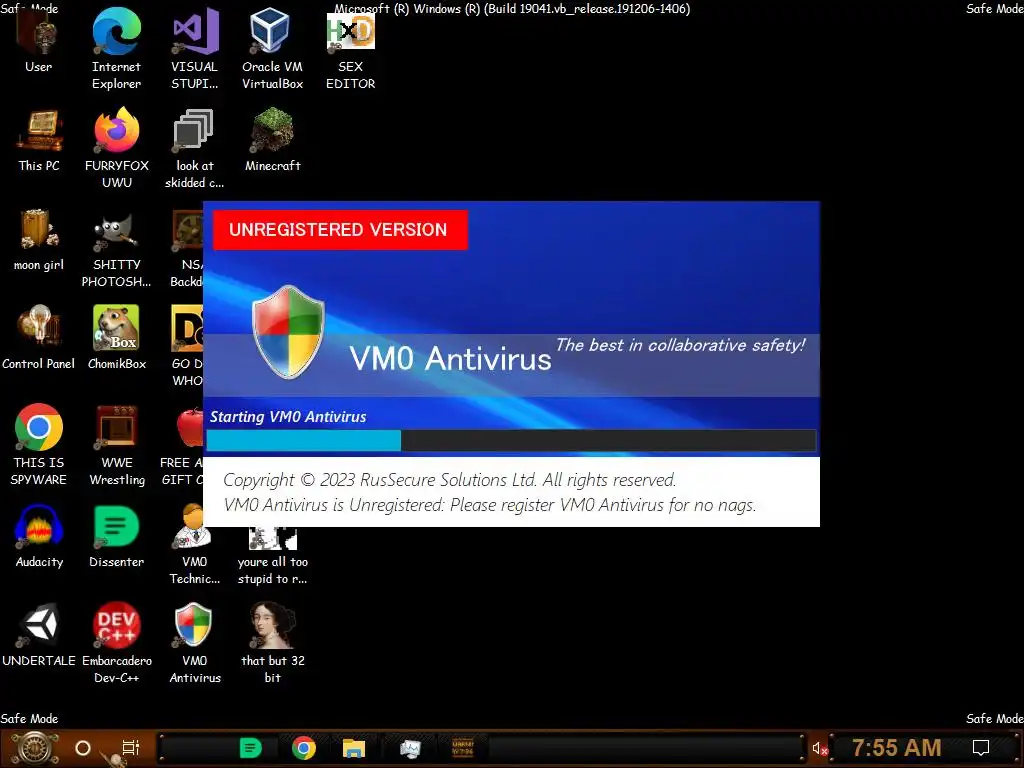
Task: Open the VM0 Technic... shortcut
Action: click(194, 545)
